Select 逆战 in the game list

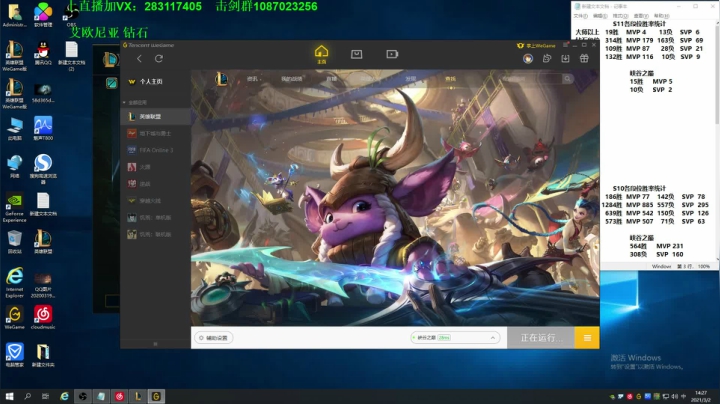(155, 184)
